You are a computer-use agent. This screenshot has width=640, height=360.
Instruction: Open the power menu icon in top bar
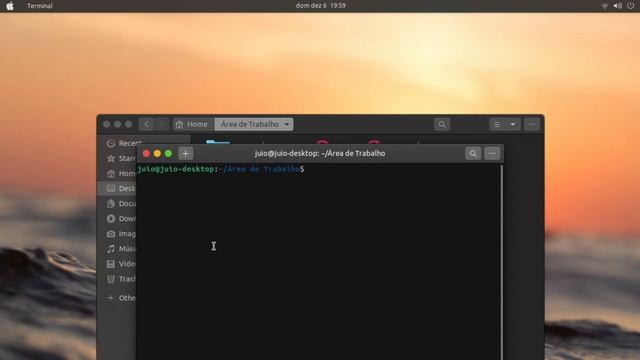[631, 6]
